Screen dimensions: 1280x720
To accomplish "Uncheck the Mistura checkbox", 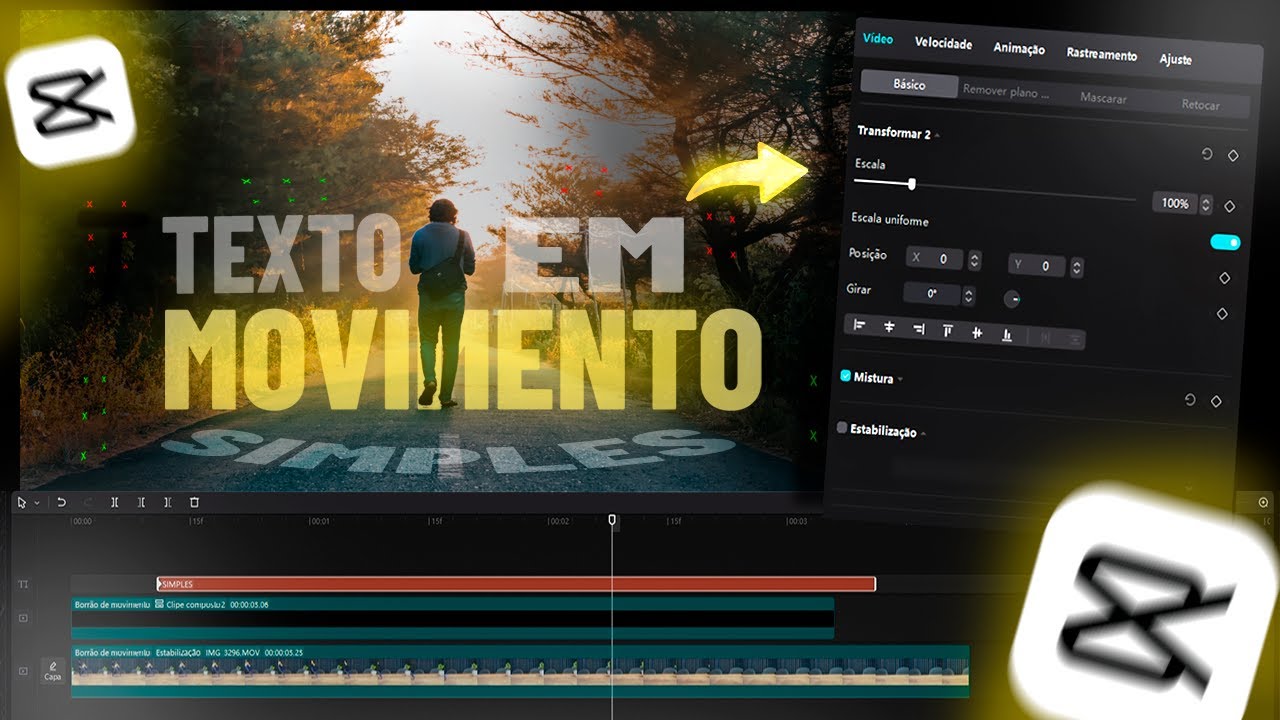I will [845, 376].
